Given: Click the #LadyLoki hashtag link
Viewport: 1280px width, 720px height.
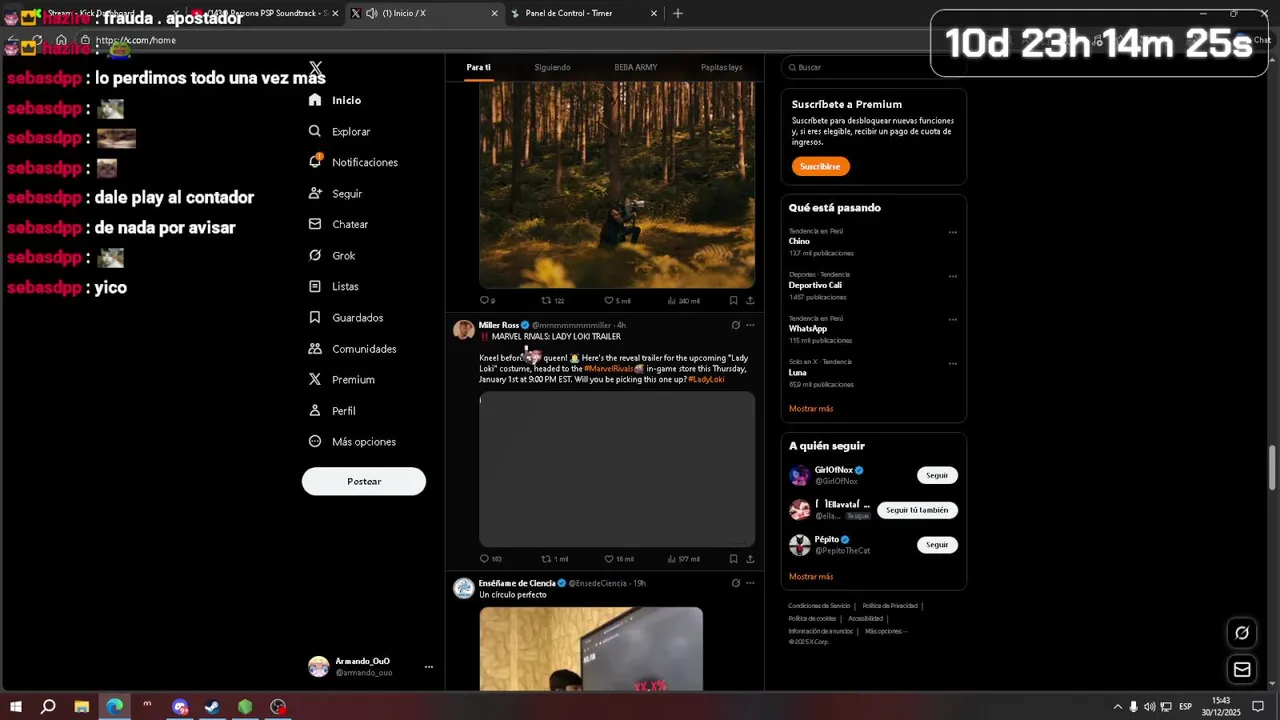Looking at the screenshot, I should pos(706,379).
